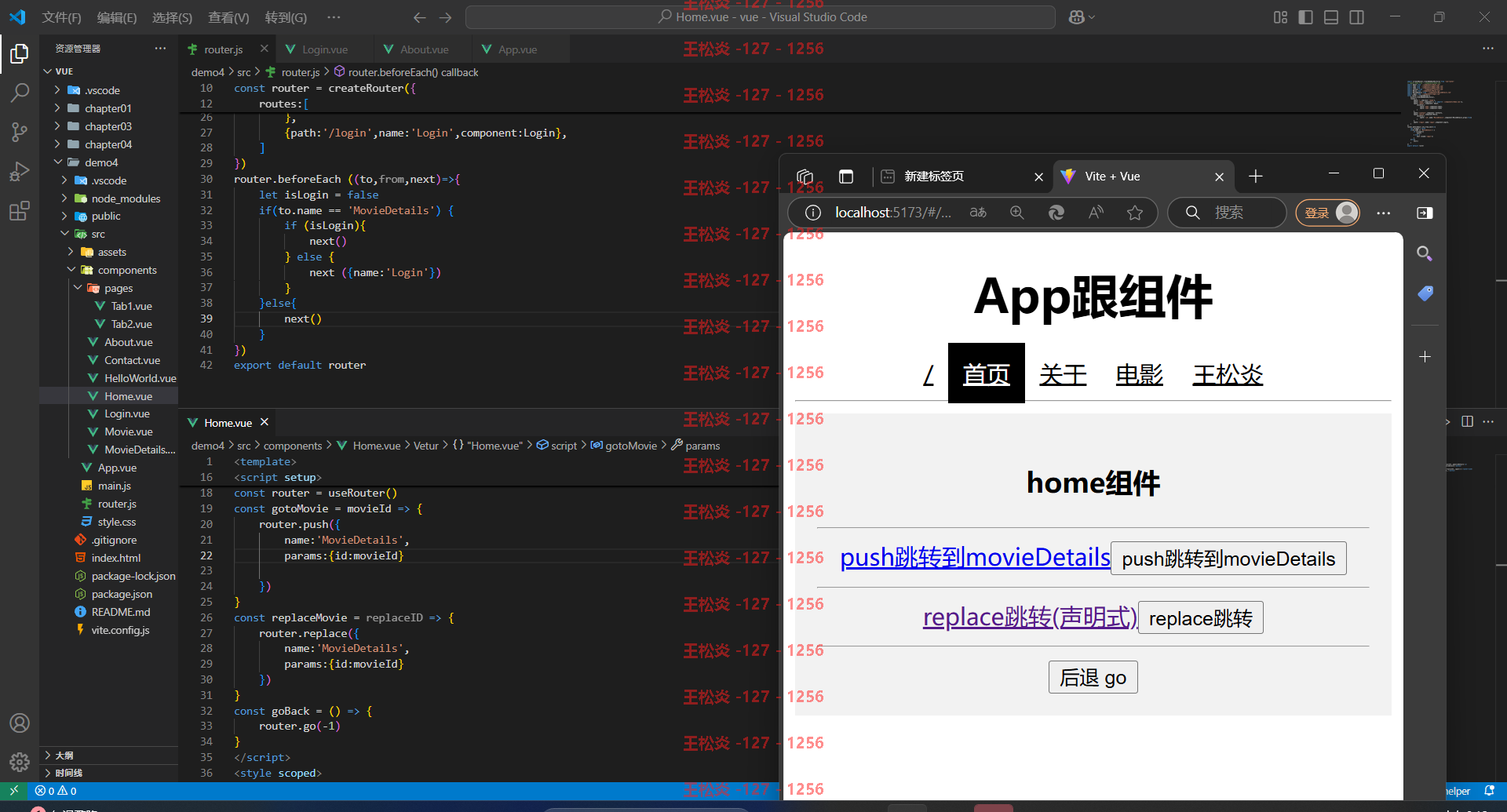Close the router.js editor tab
The height and width of the screenshot is (812, 1507).
pyautogui.click(x=265, y=49)
